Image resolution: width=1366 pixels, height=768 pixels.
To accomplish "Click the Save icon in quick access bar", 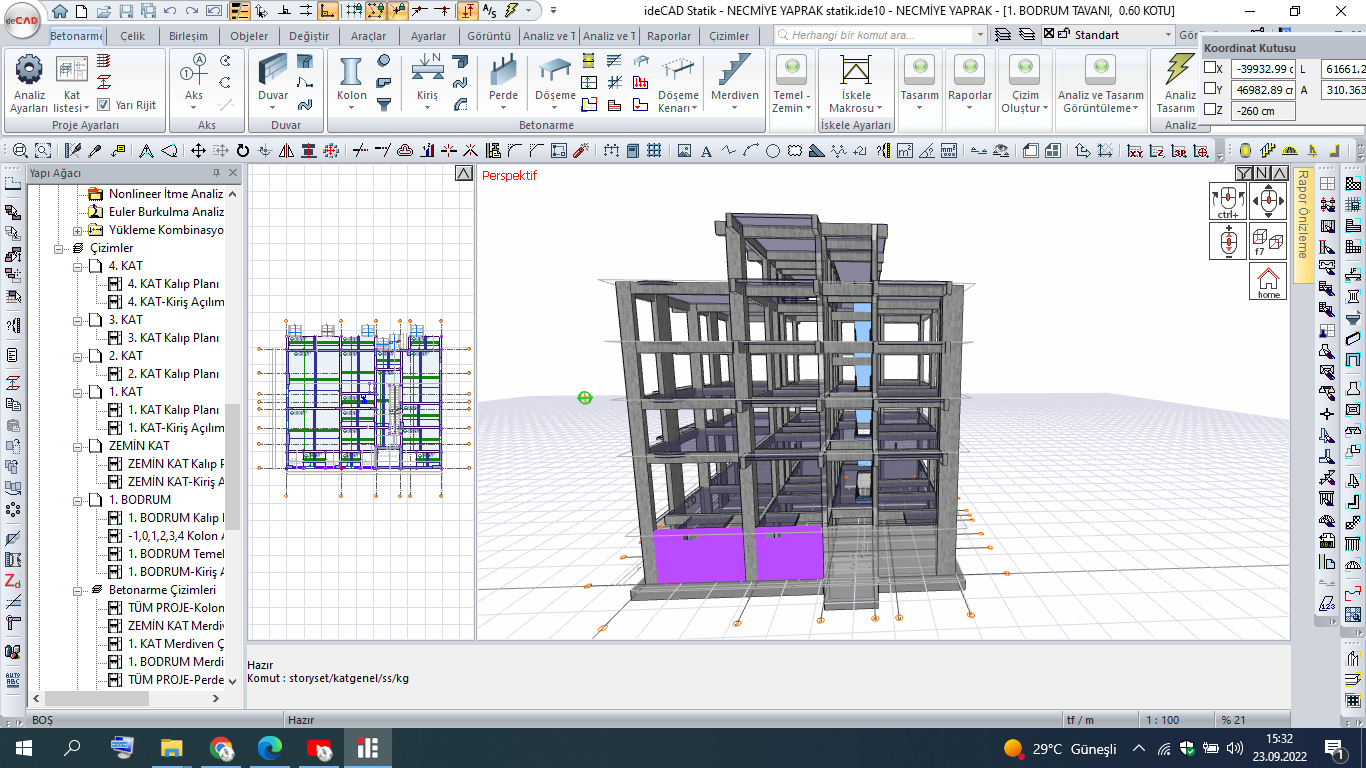I will point(126,11).
